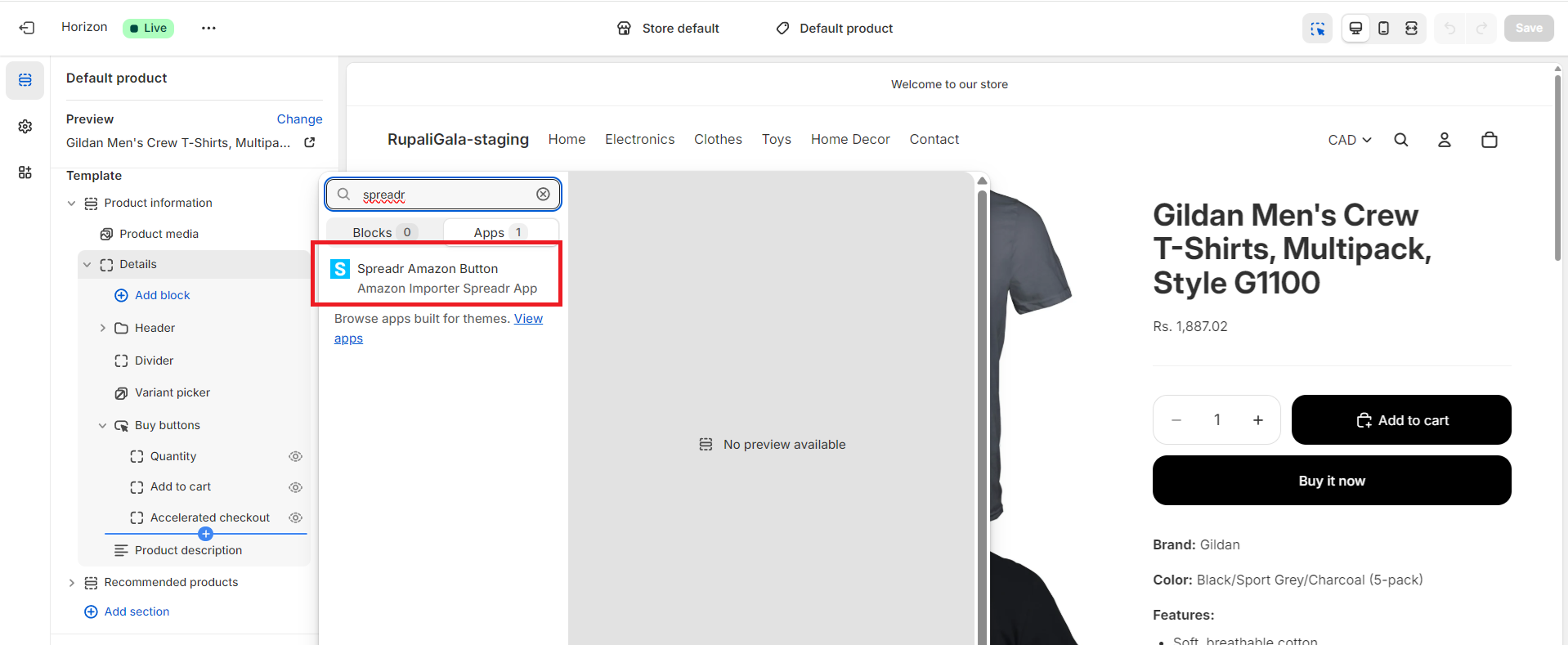Screen dimensions: 1568x645
Task: Switch to fullscreen preview view
Action: coord(1411,29)
